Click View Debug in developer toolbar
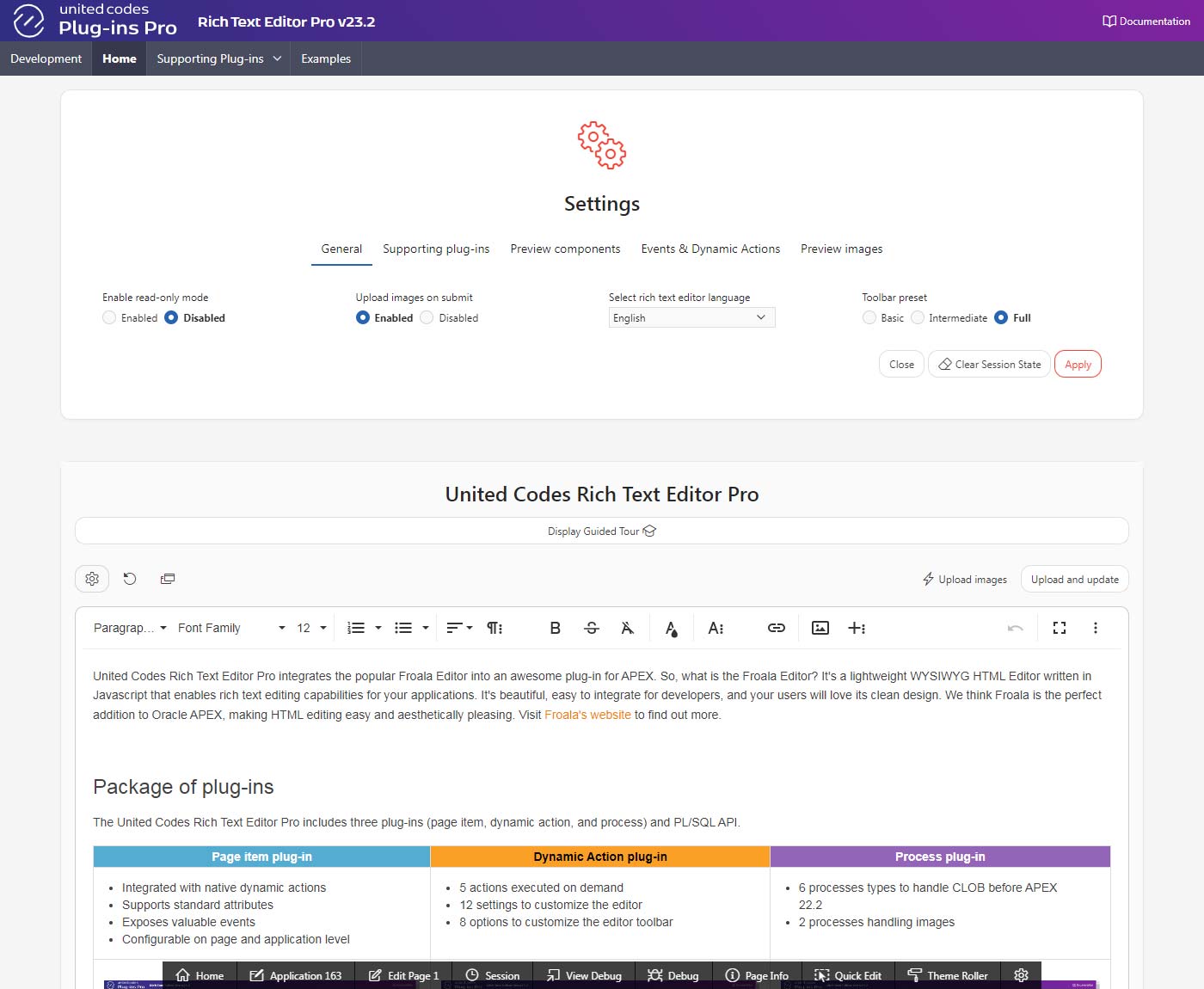This screenshot has width=1204, height=989. tap(584, 975)
